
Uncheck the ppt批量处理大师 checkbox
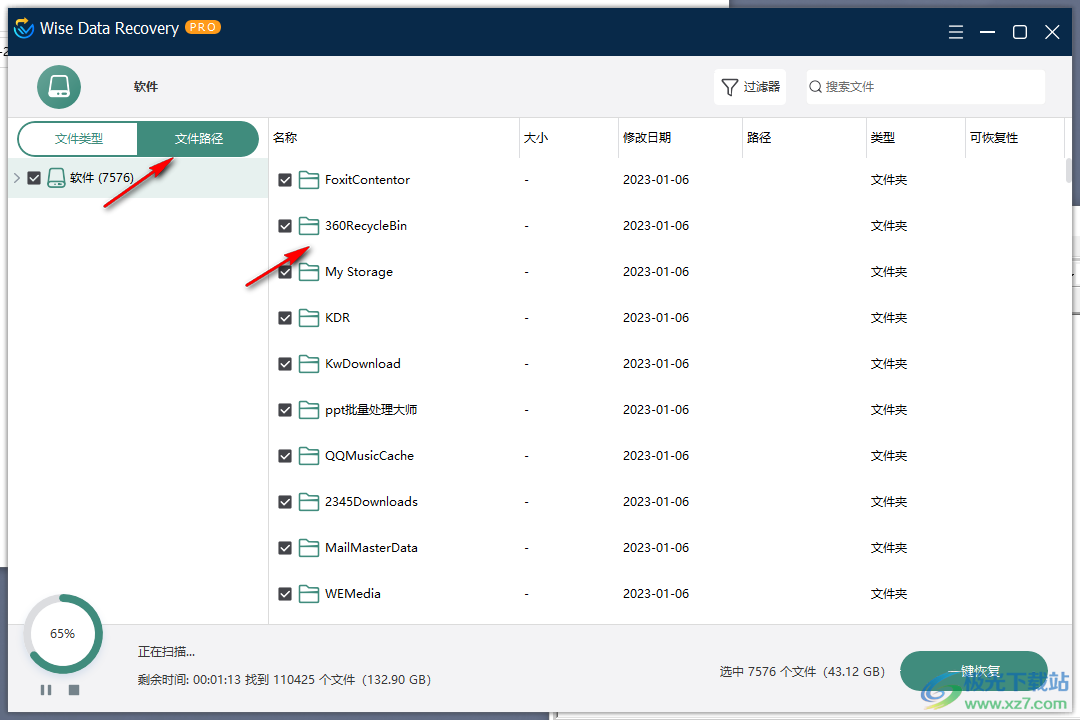[x=285, y=410]
